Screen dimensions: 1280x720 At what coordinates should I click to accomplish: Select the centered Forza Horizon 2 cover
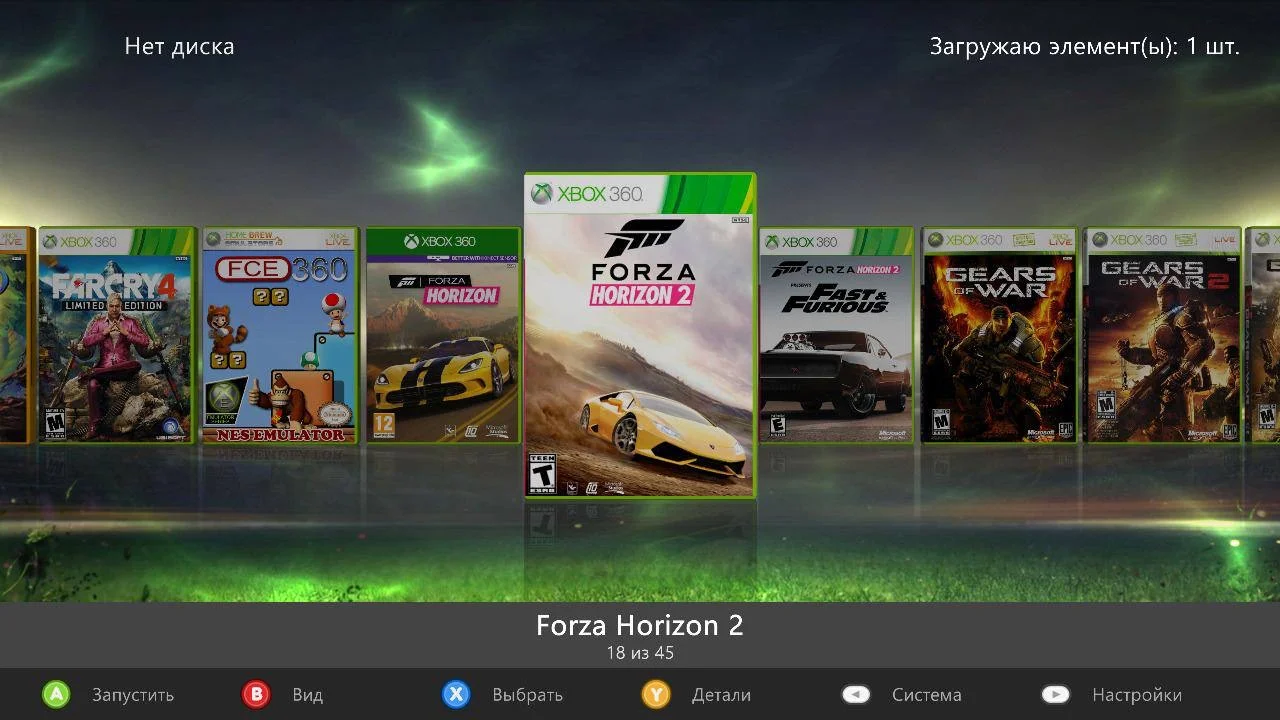click(640, 335)
